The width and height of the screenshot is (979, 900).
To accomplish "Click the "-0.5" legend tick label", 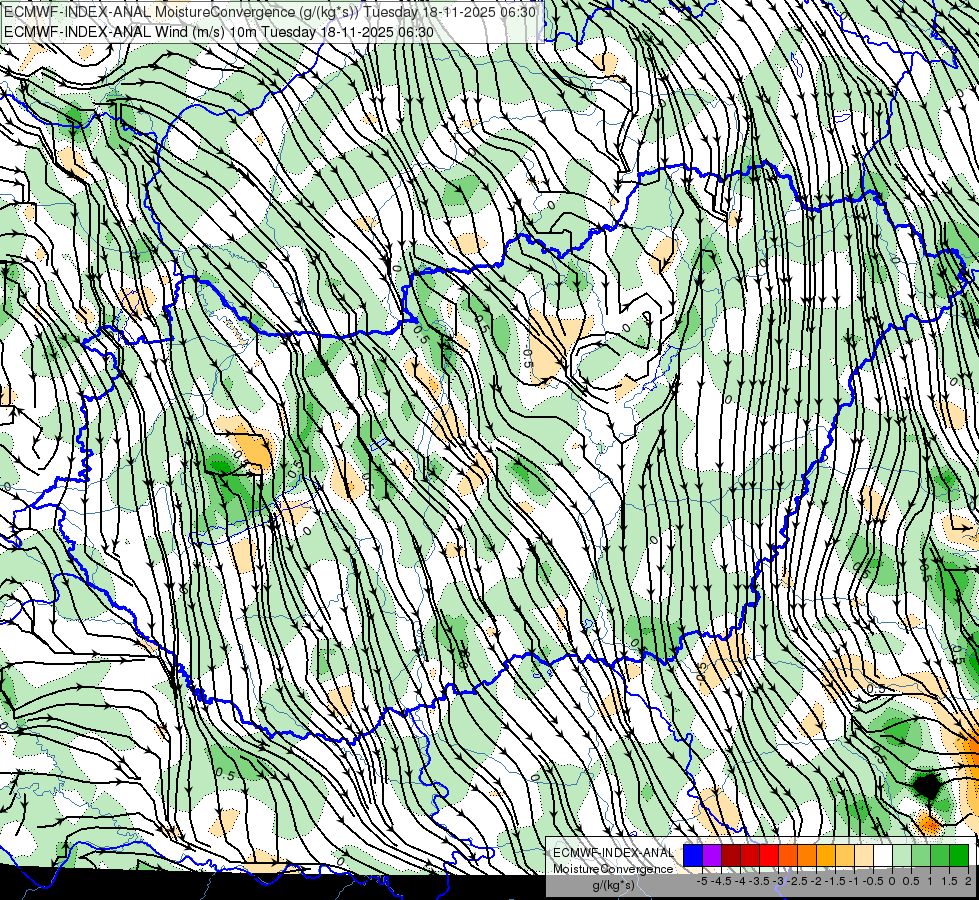I will [x=873, y=881].
